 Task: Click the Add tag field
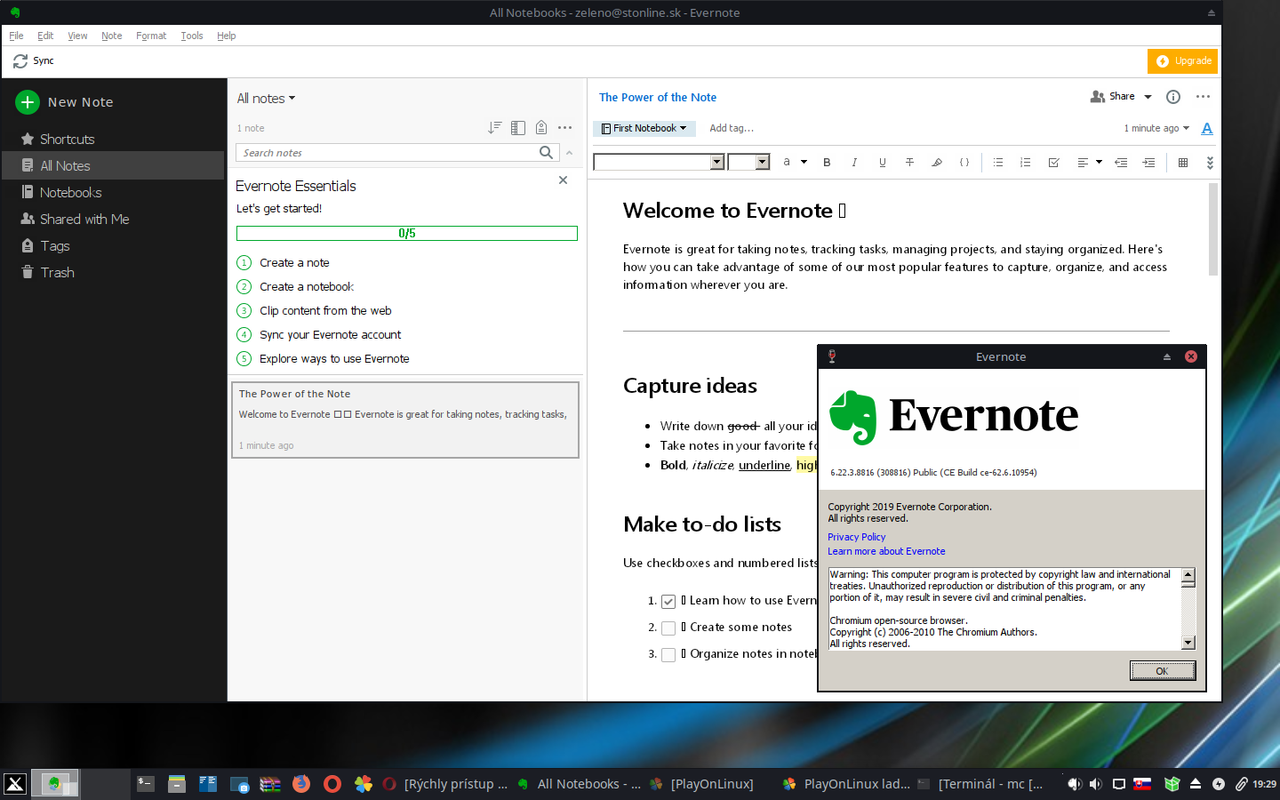coord(731,128)
